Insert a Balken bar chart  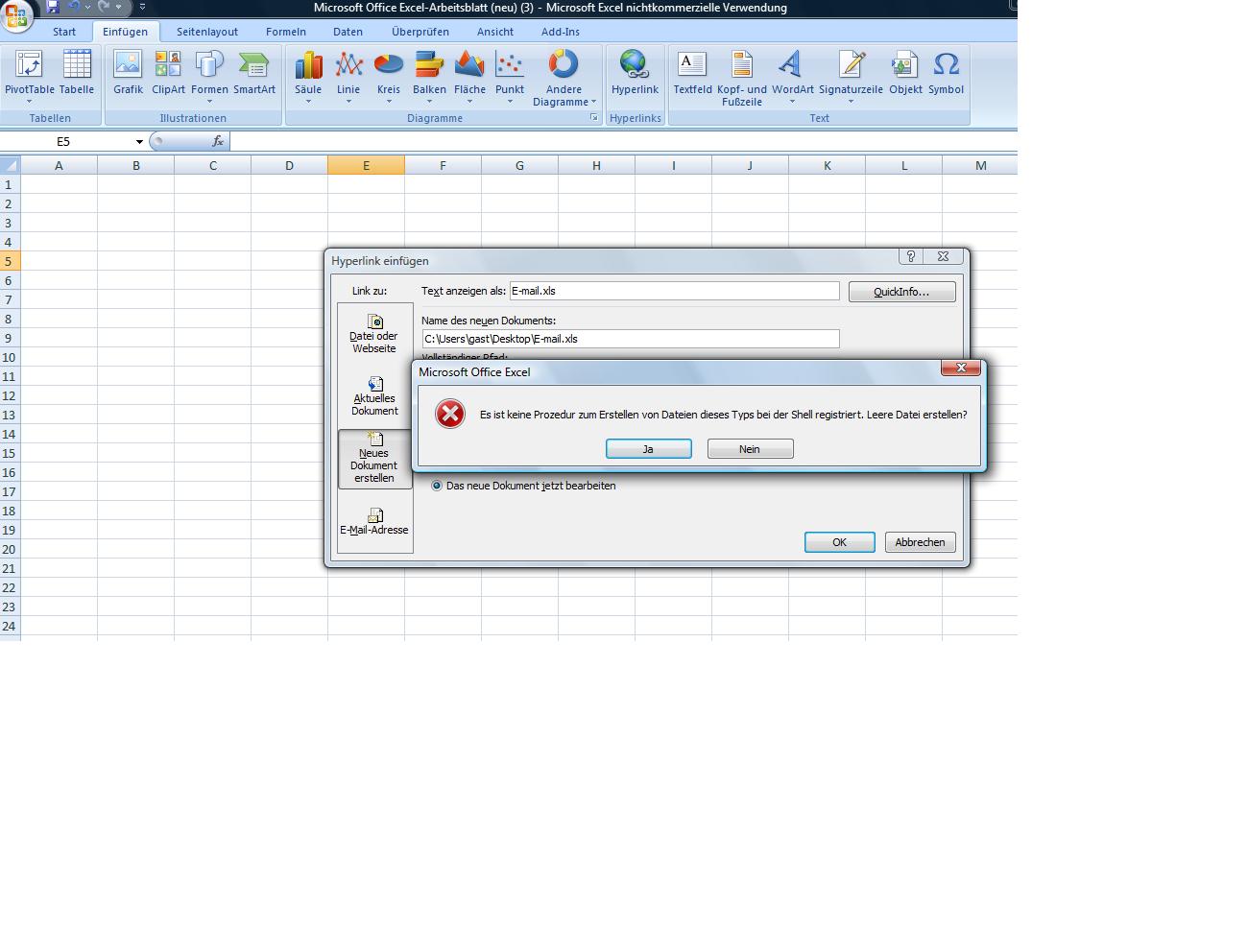[429, 77]
